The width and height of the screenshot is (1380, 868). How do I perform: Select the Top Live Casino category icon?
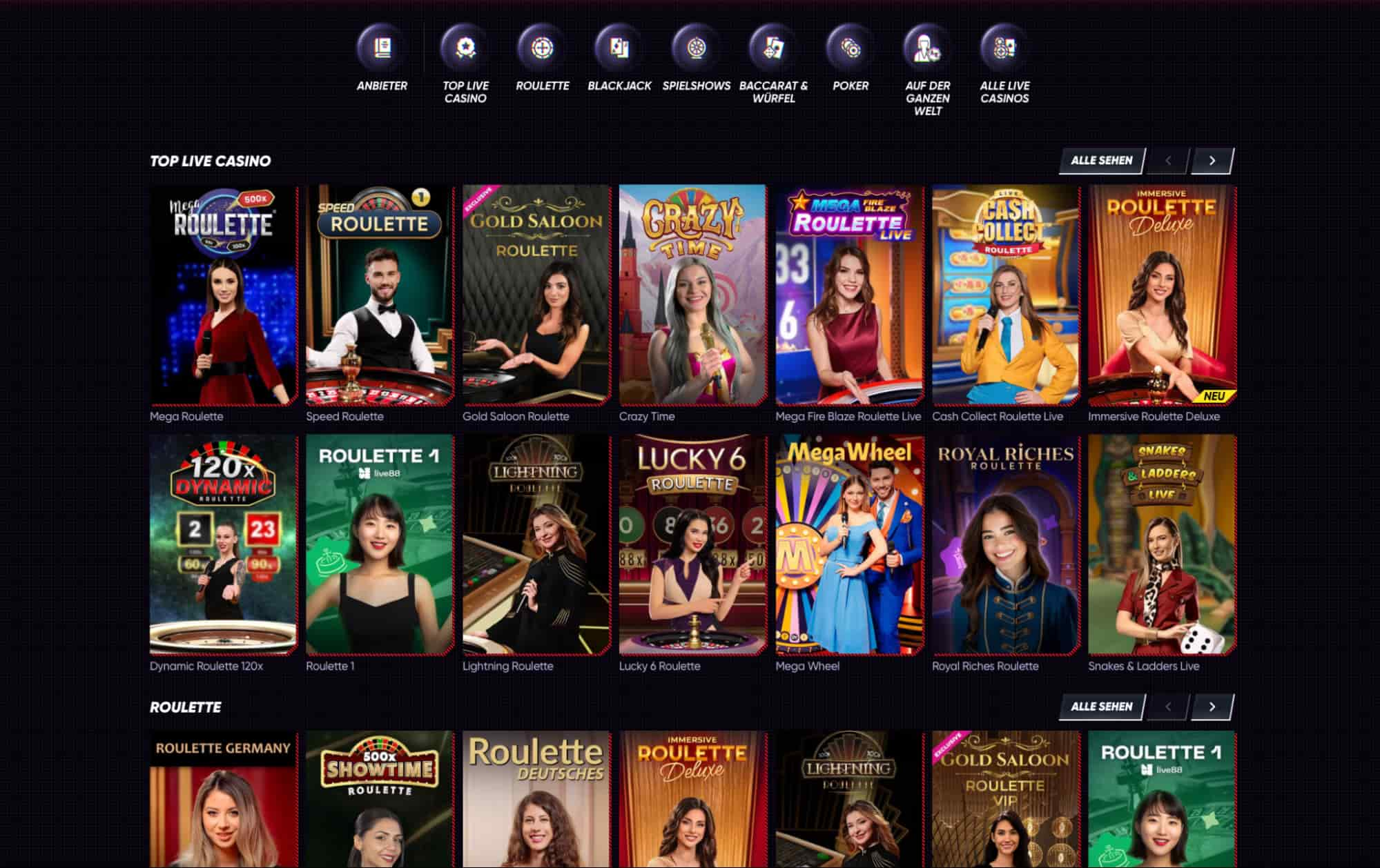[465, 48]
